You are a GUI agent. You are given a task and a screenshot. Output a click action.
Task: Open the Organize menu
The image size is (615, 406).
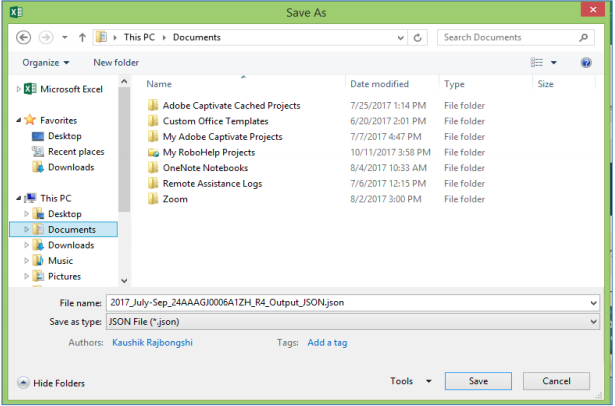tap(46, 62)
